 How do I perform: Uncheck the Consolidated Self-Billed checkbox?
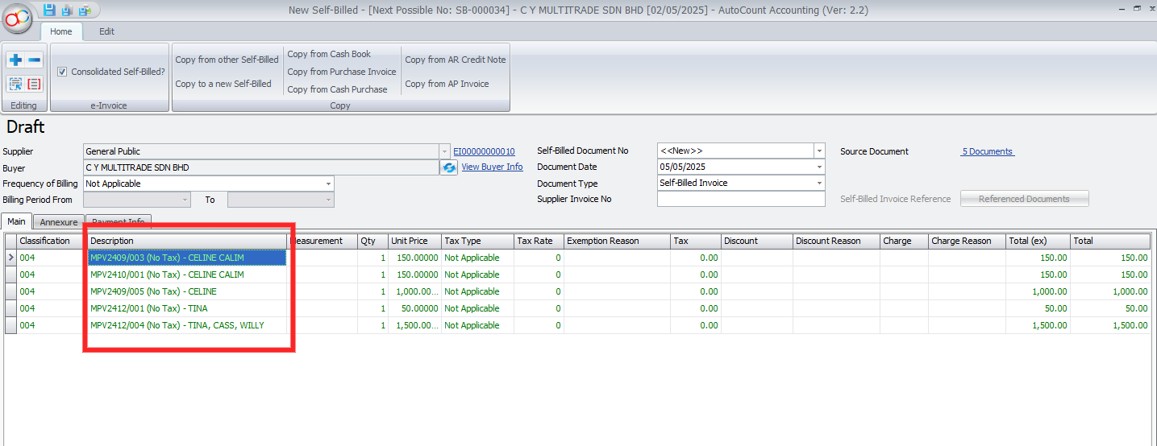coord(62,72)
